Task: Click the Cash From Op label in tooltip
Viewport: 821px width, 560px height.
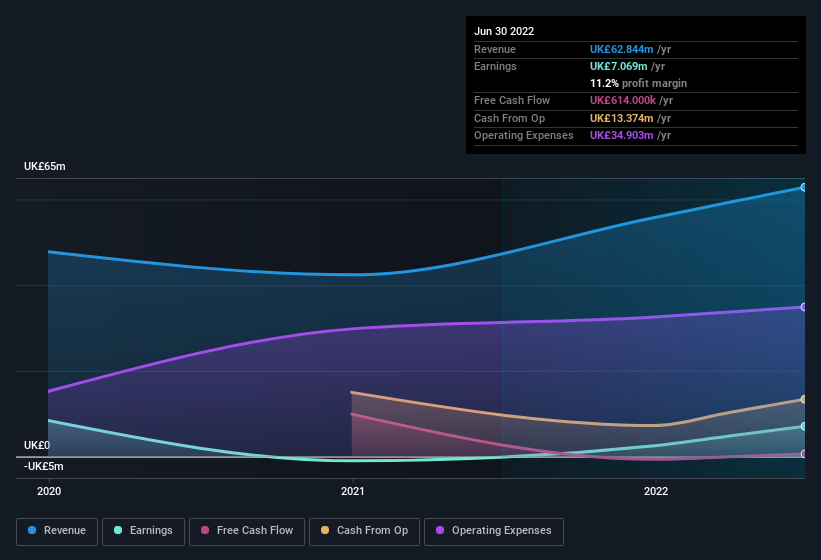Action: click(x=509, y=118)
